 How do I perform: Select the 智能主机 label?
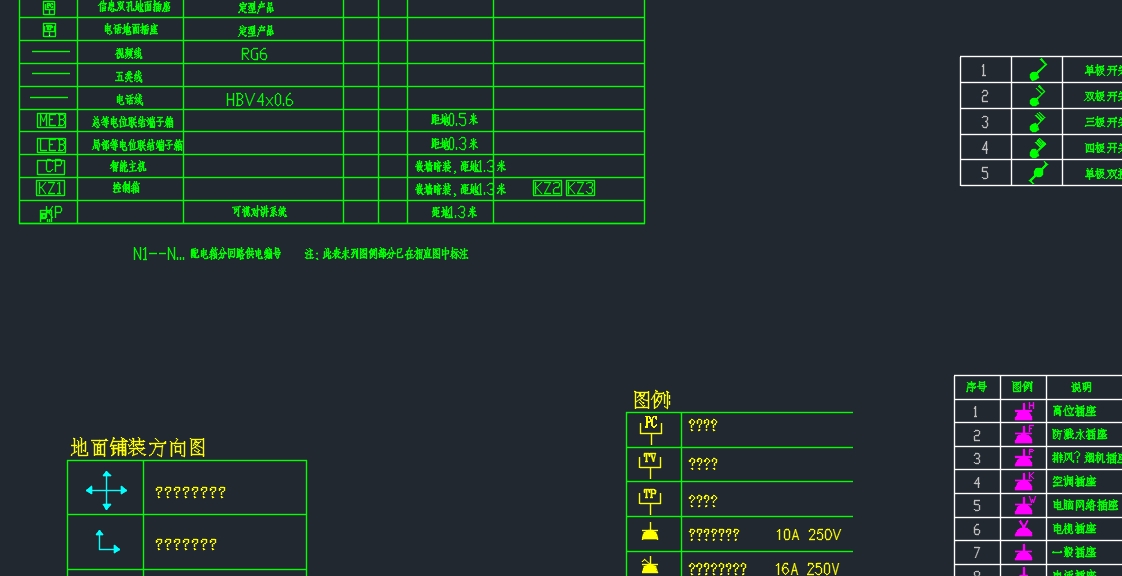point(128,166)
